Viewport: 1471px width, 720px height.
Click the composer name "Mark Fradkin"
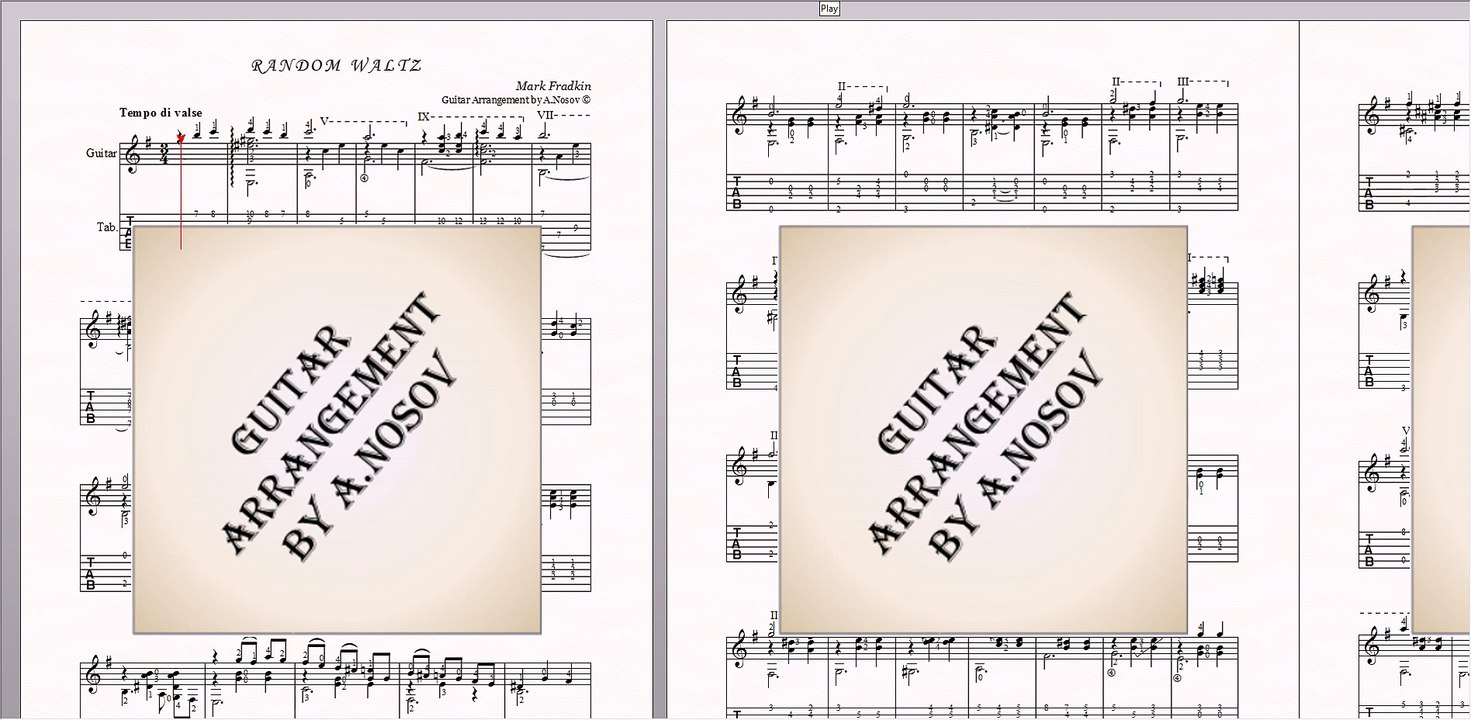553,87
